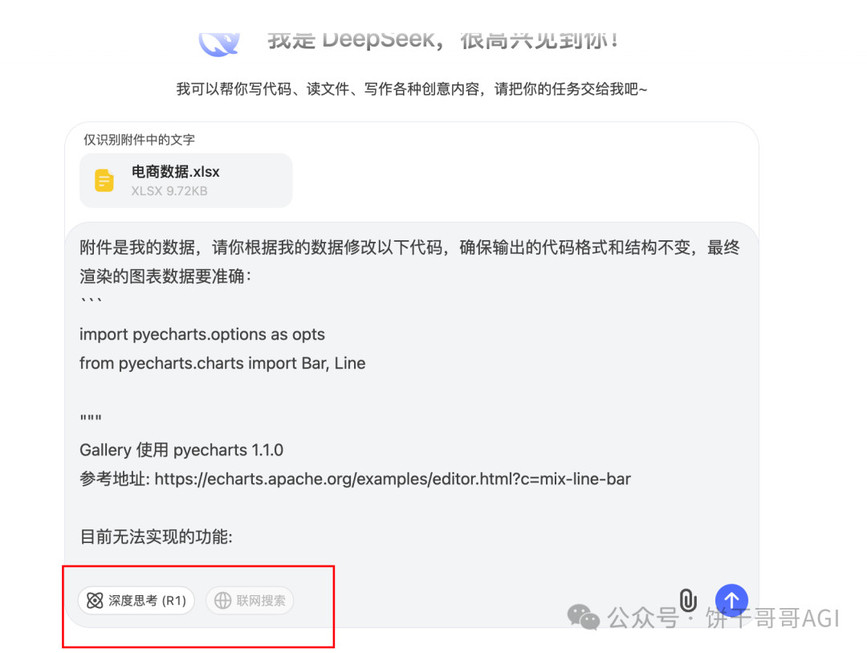Image resolution: width=867 pixels, height=653 pixels.
Task: Click the subtitle '我可以帮你写代码' description
Action: pos(411,89)
